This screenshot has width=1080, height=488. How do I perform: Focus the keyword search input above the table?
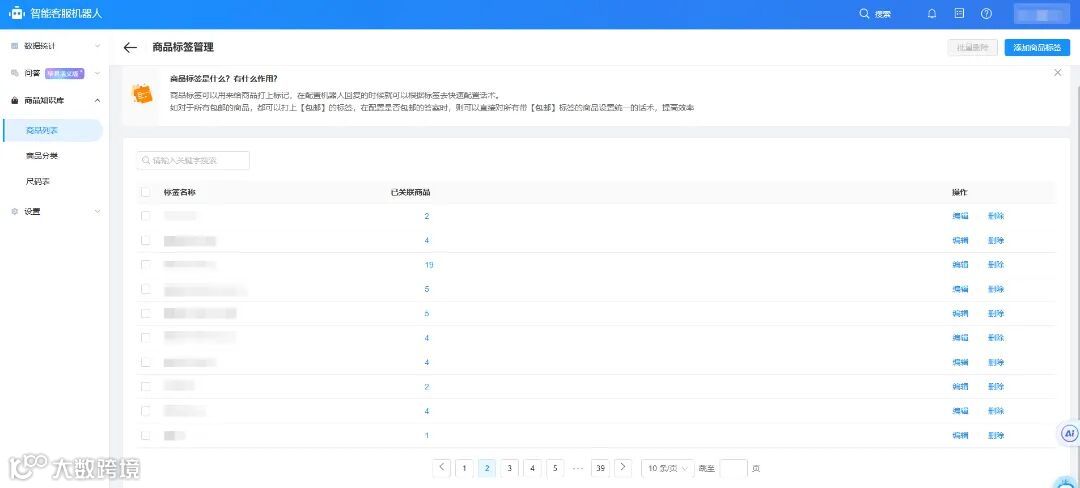tap(193, 160)
